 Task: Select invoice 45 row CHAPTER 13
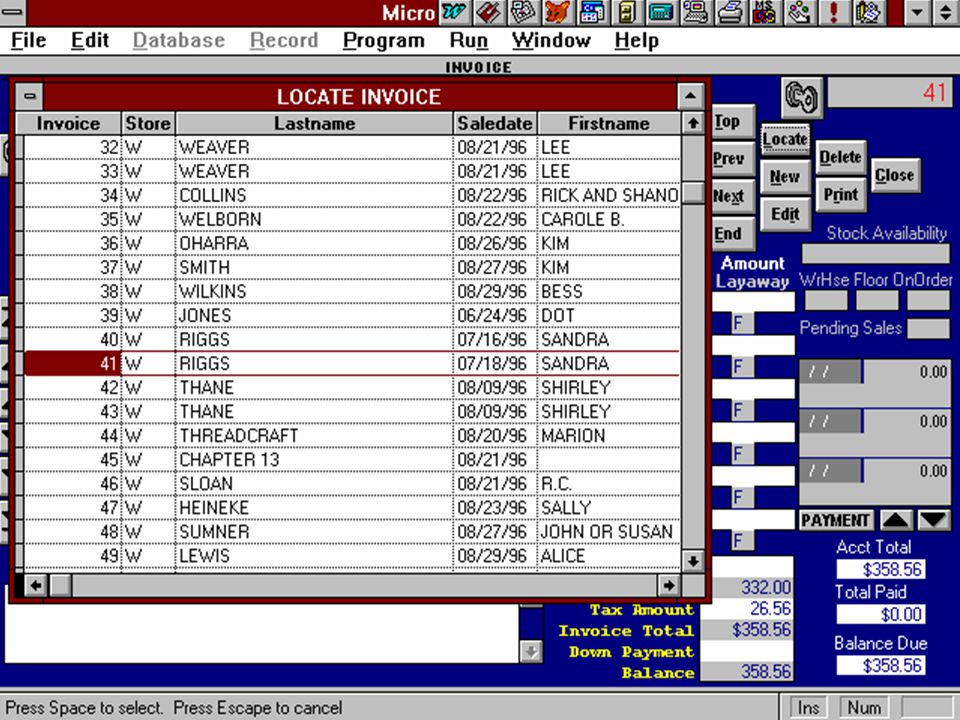click(x=352, y=460)
